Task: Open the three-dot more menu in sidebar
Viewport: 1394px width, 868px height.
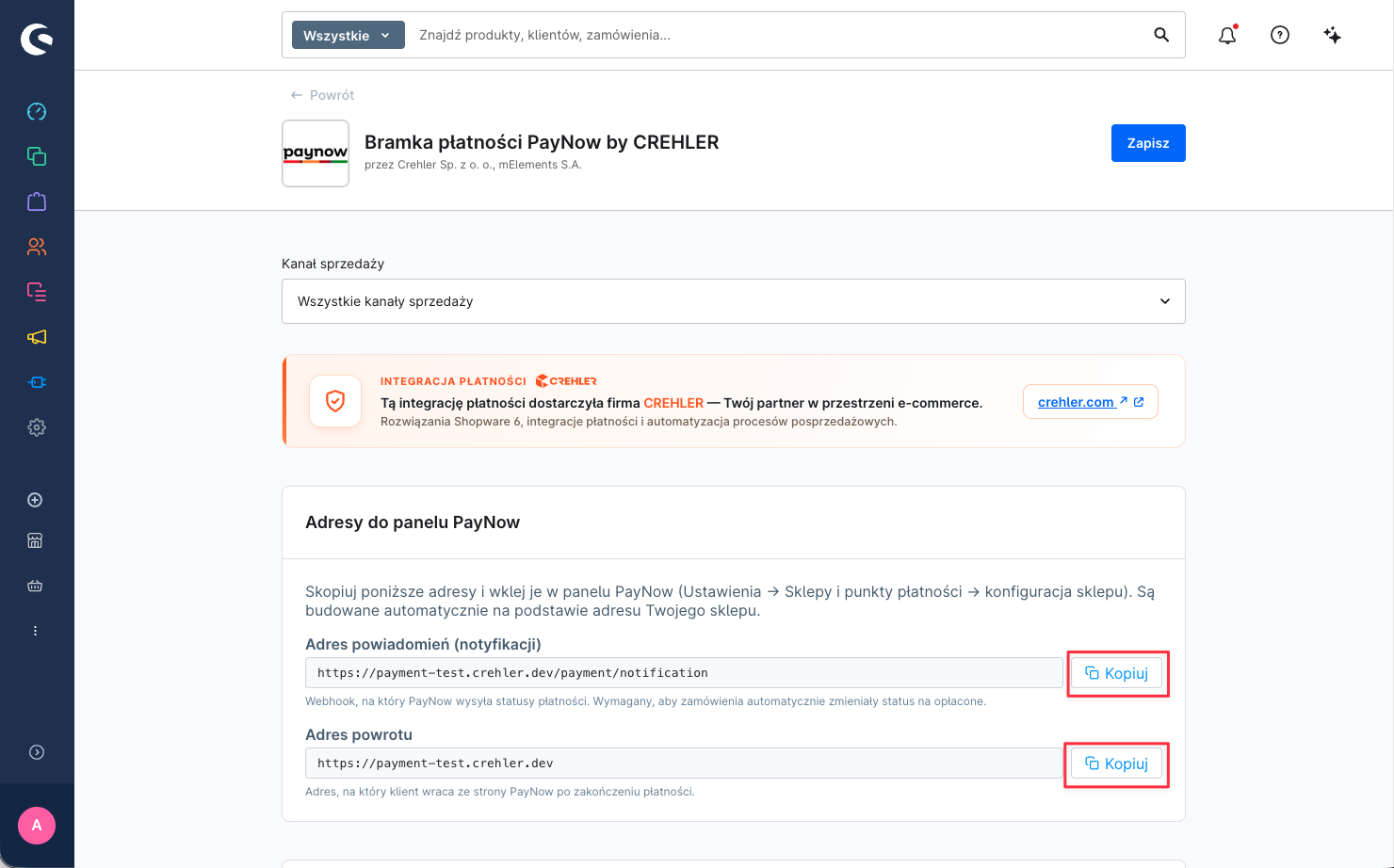Action: tap(35, 631)
